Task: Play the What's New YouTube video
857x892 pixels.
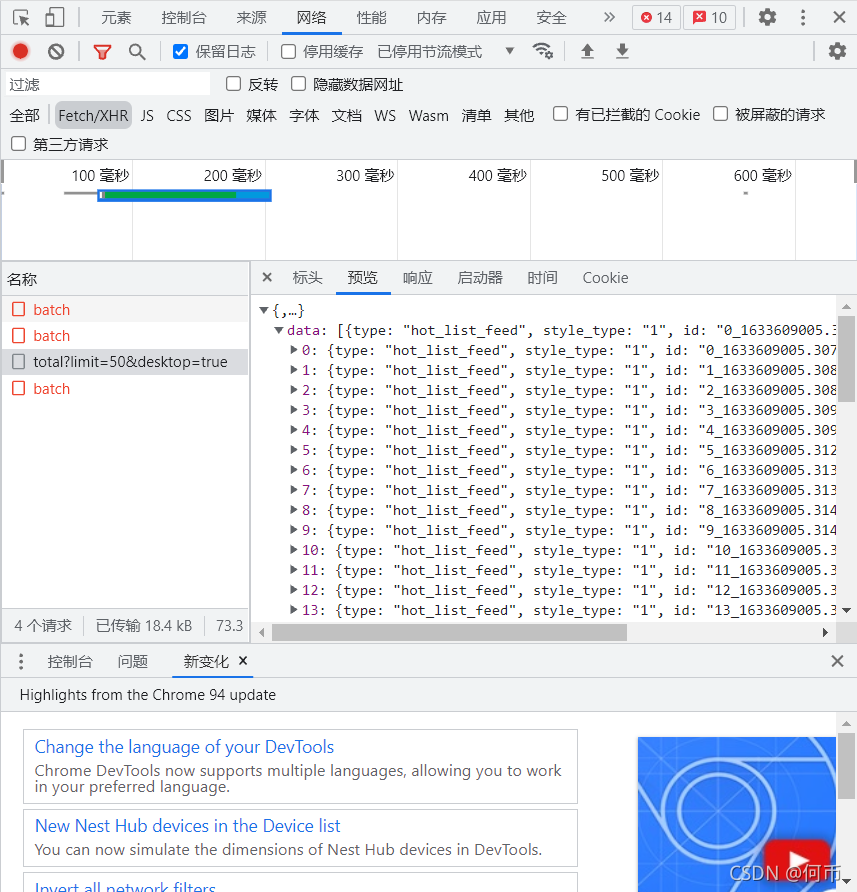Action: 797,860
